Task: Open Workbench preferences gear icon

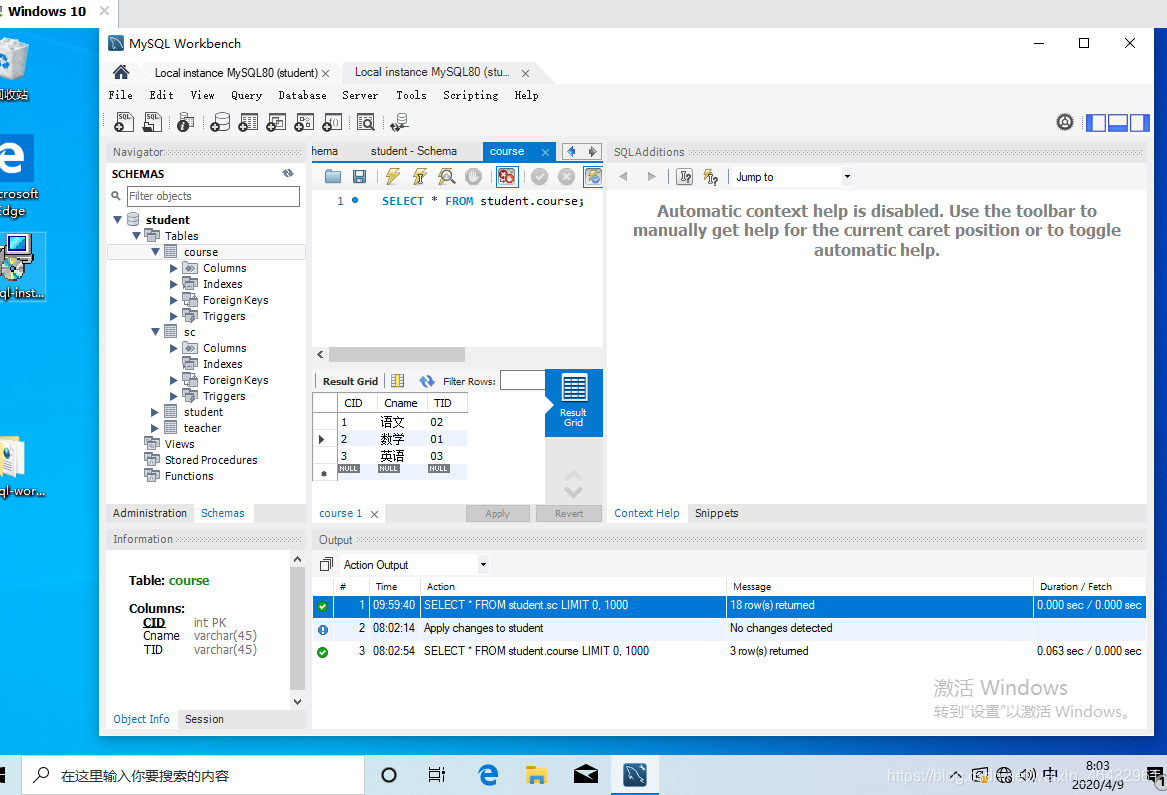Action: coord(1065,122)
